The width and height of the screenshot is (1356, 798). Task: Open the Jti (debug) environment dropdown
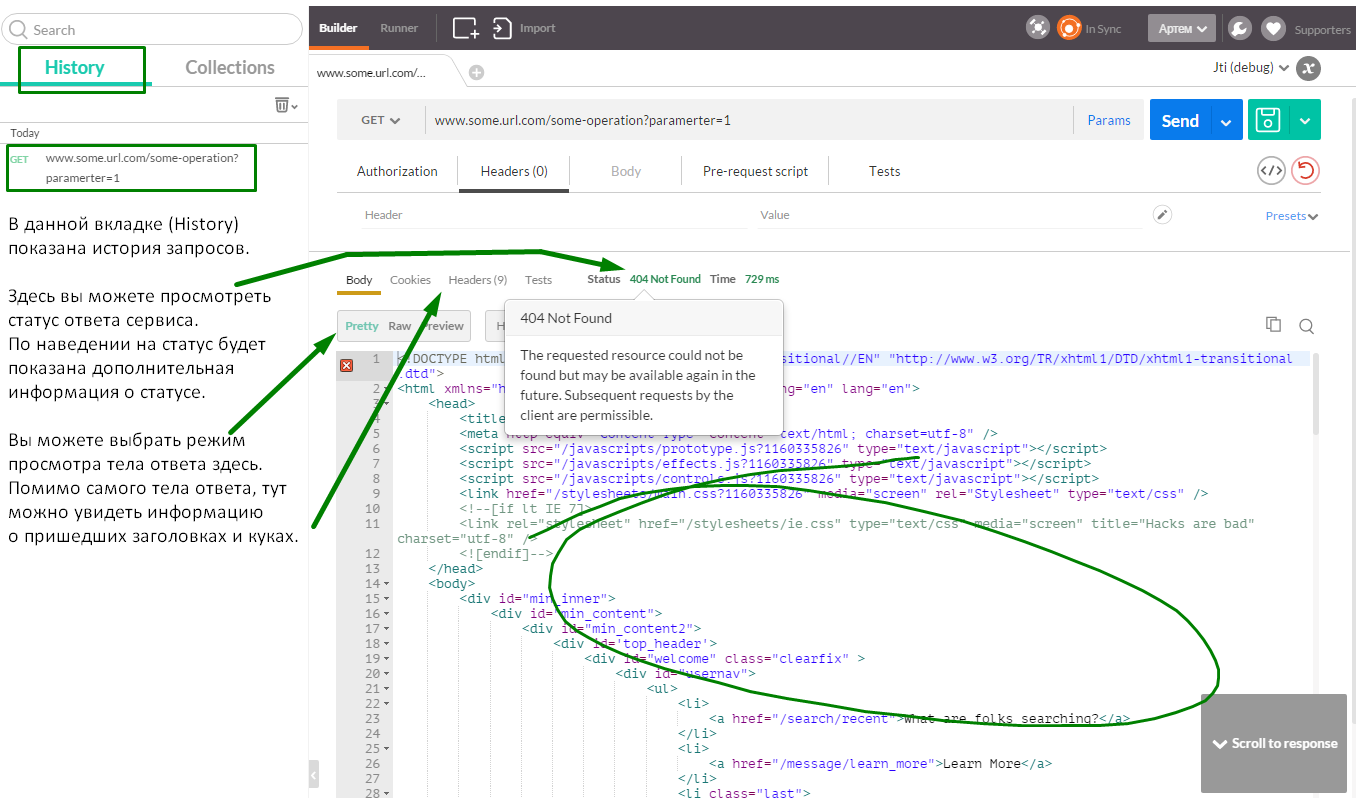1250,68
